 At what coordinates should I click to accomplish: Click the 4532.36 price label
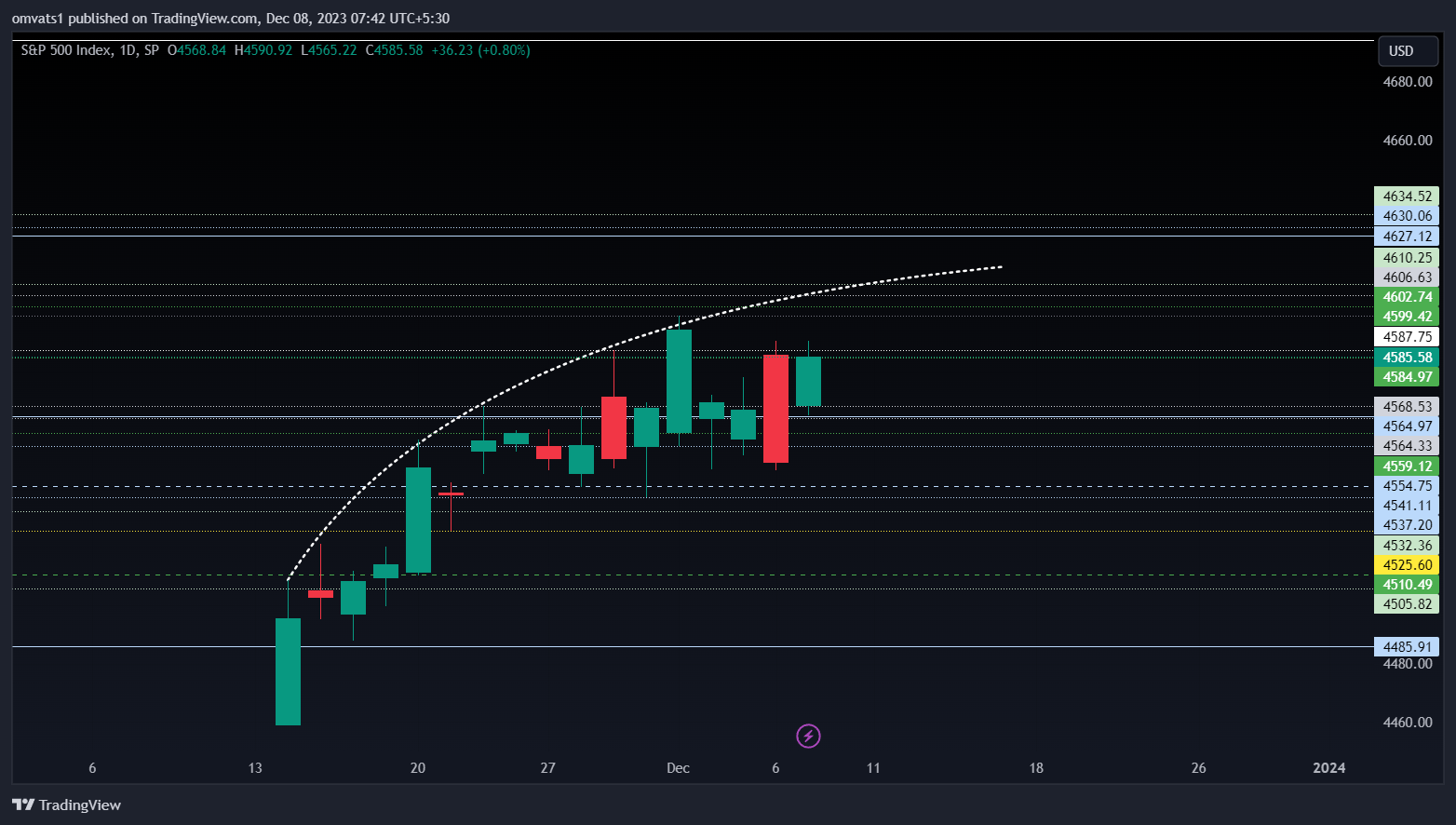(x=1407, y=546)
